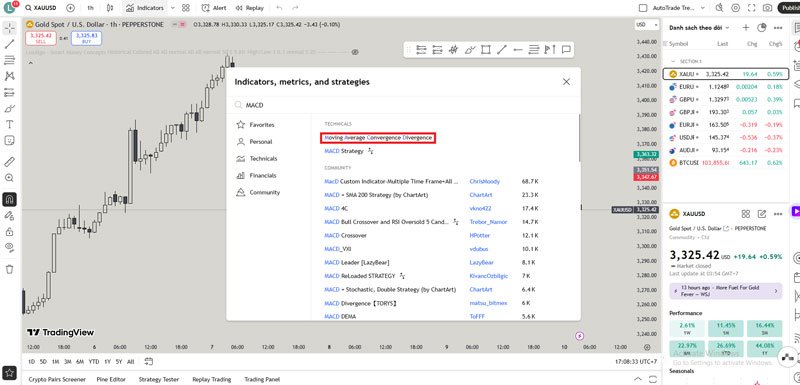Start bar Replay mode
Image resolution: width=800 pixels, height=385 pixels.
pos(250,8)
